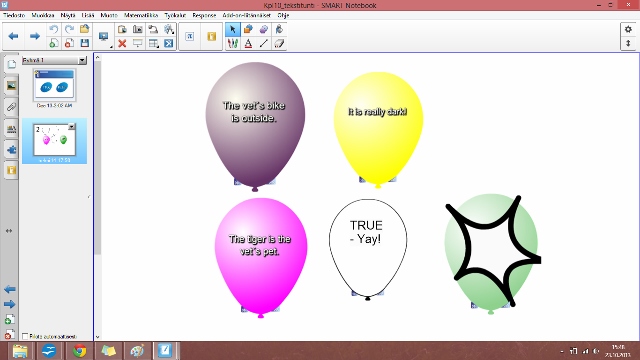Viewport: 640px width, 360px height.
Task: Select the first page thumbnail
Action: click(x=54, y=85)
